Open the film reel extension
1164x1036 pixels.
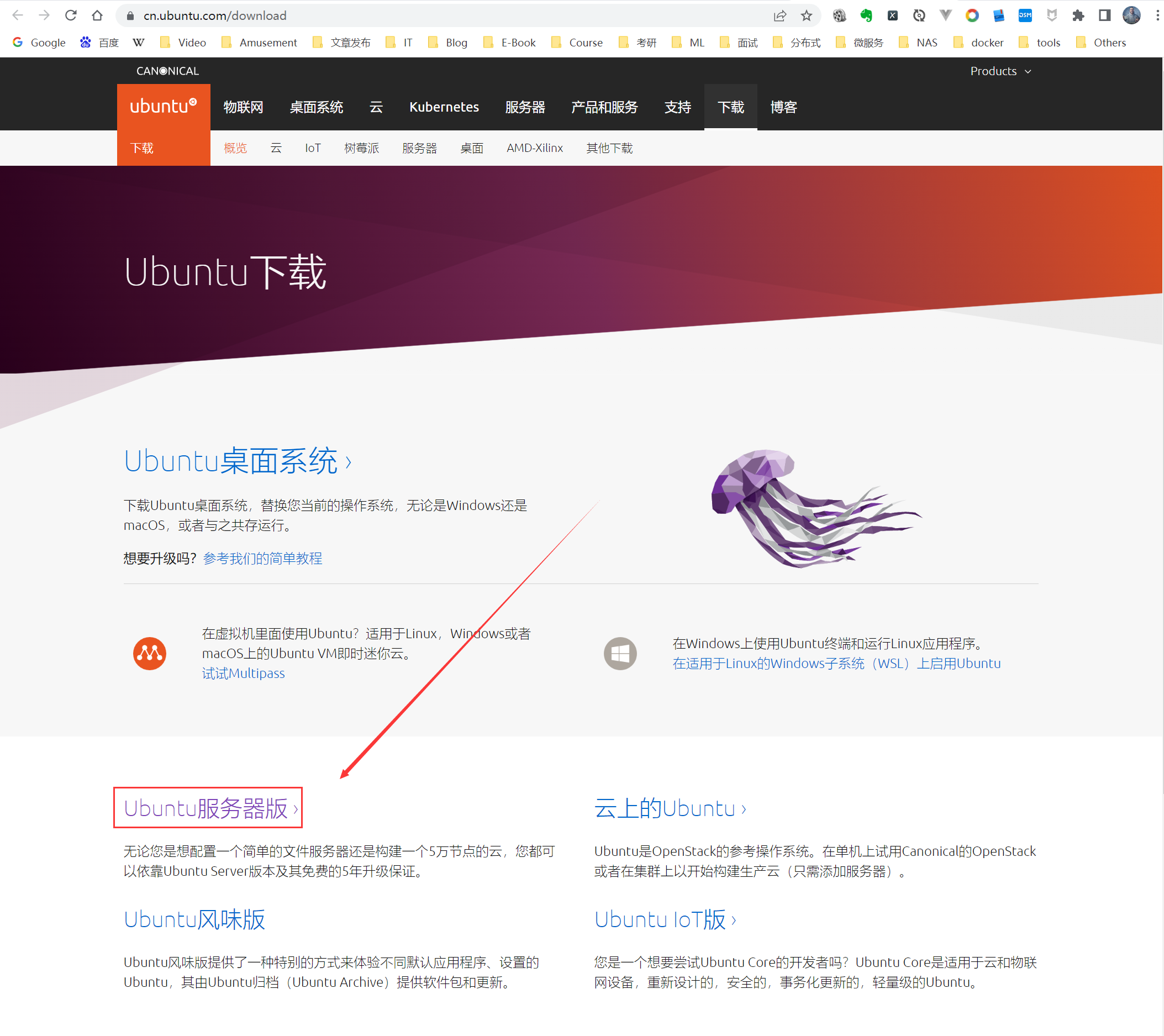[839, 16]
